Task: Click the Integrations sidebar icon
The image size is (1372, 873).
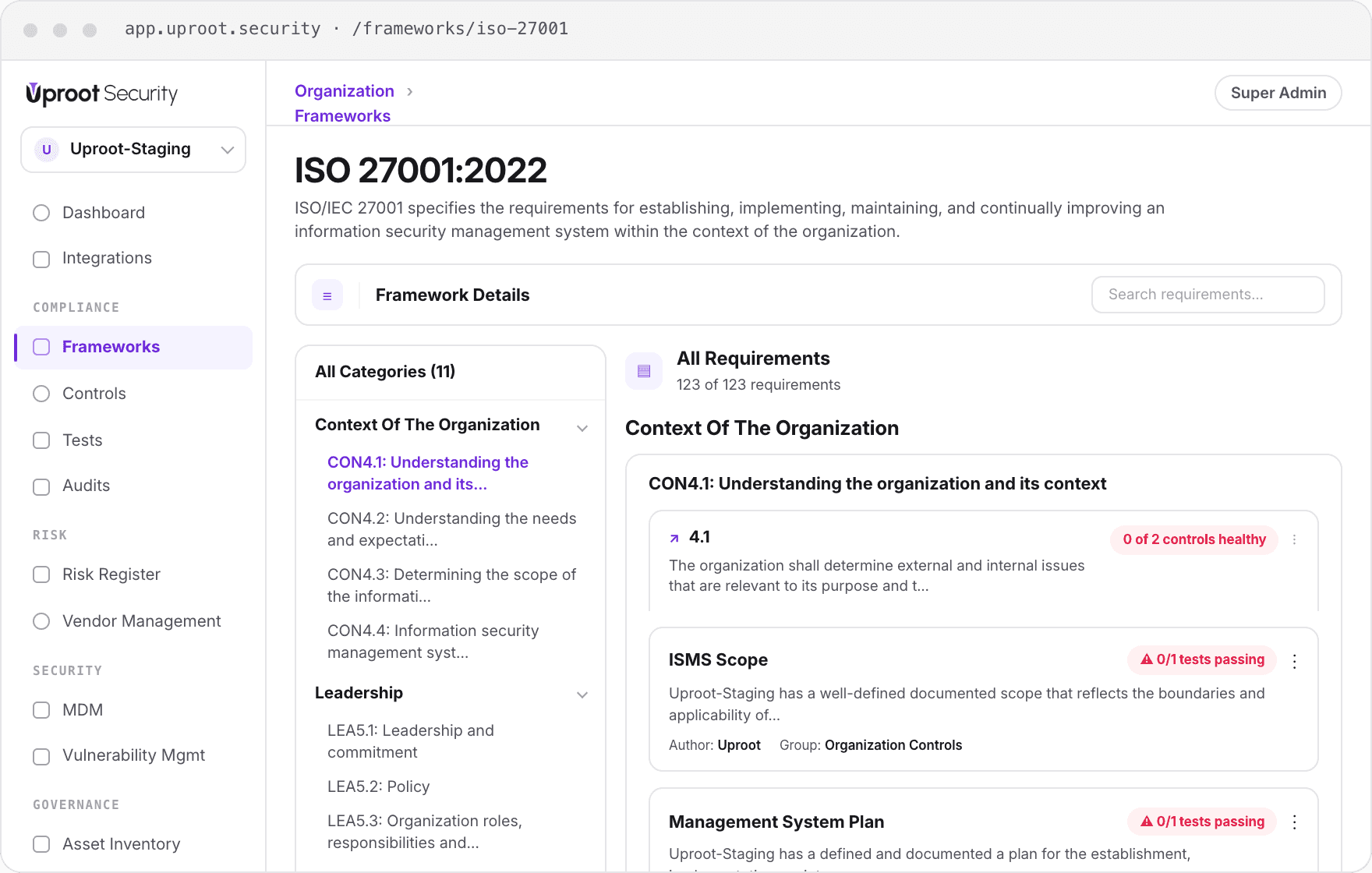Action: (x=41, y=259)
